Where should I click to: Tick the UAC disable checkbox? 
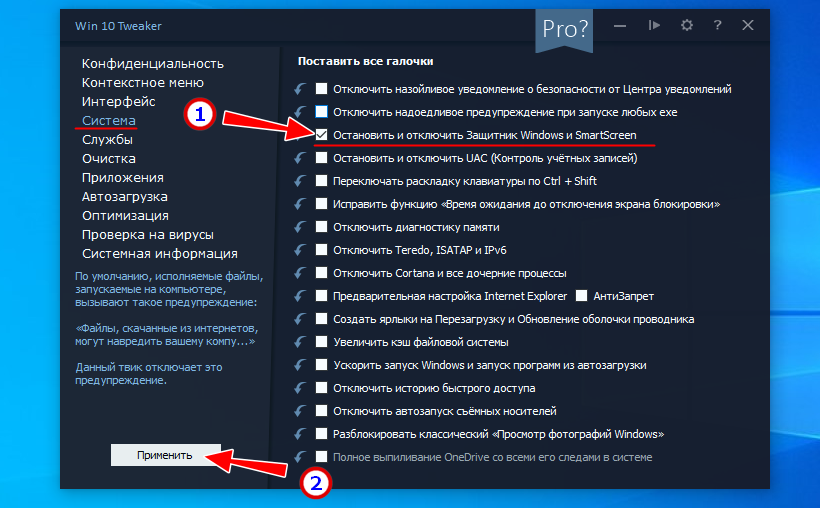coord(322,157)
